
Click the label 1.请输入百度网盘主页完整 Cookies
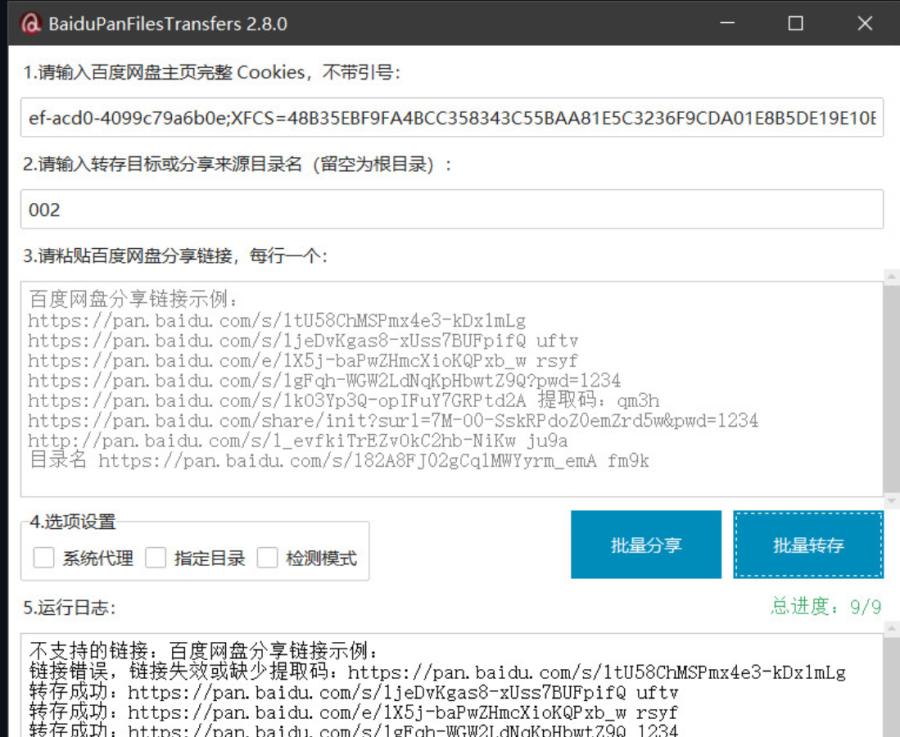point(211,72)
